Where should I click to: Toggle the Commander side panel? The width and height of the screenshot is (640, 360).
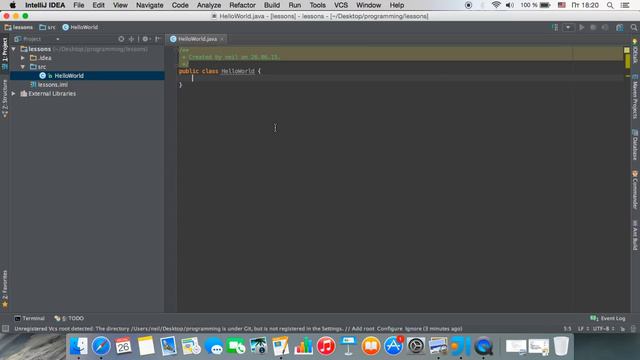(x=635, y=190)
